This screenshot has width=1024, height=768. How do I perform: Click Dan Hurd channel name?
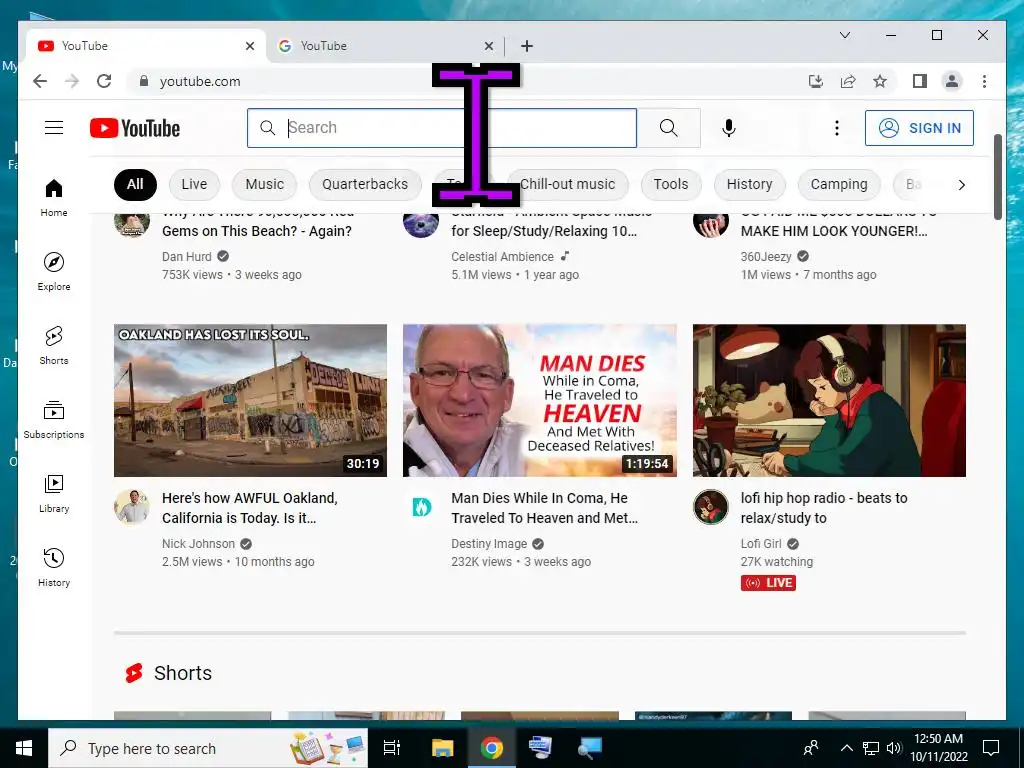[187, 257]
